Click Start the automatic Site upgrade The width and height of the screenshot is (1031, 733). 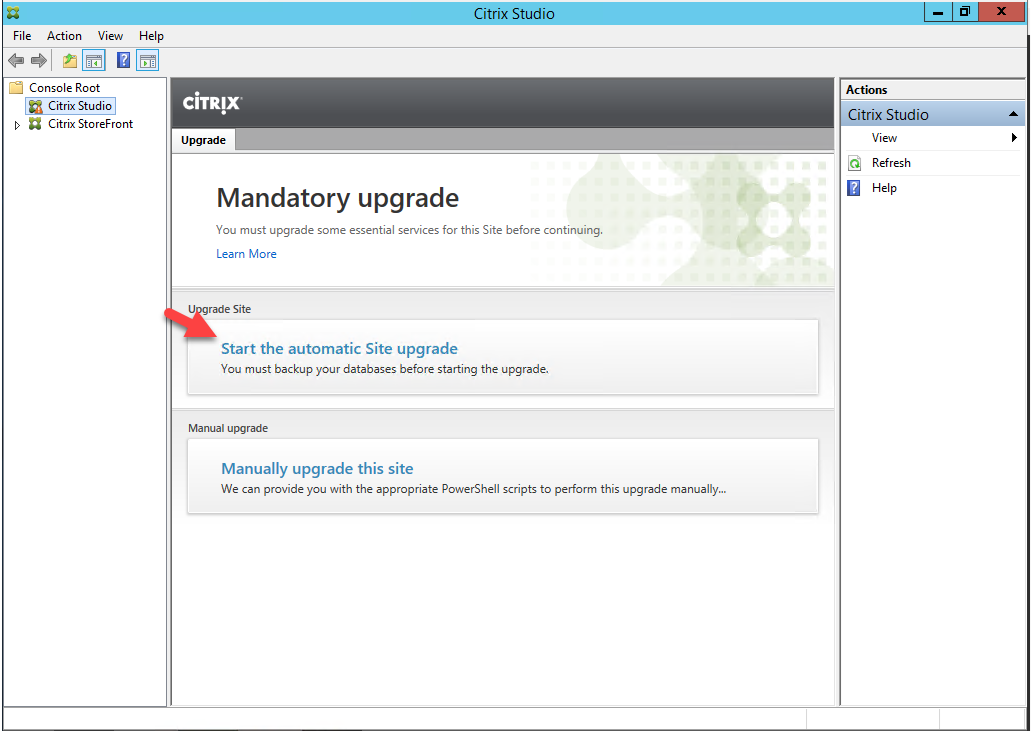(x=339, y=348)
